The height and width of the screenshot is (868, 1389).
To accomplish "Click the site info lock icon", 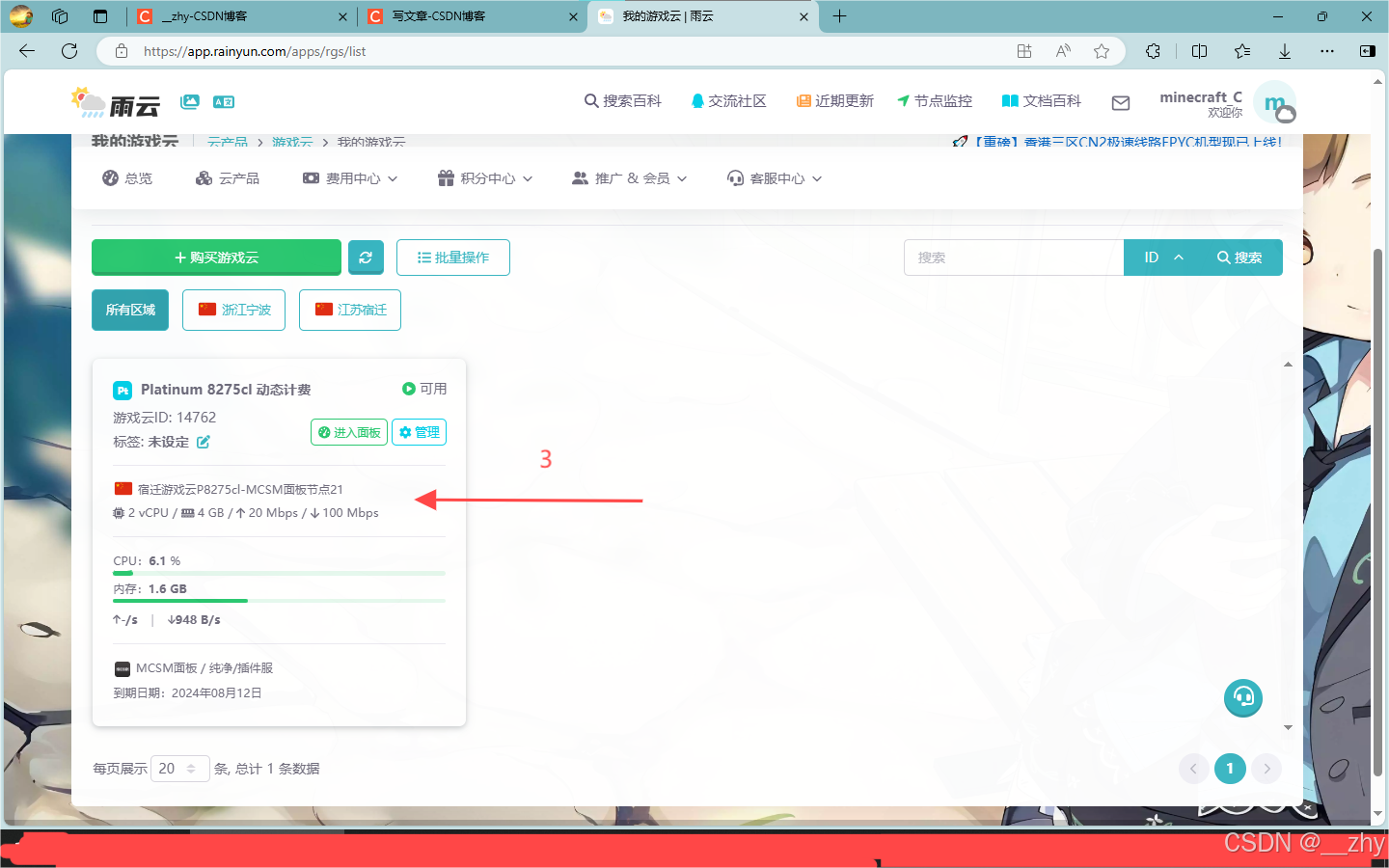I will click(122, 51).
